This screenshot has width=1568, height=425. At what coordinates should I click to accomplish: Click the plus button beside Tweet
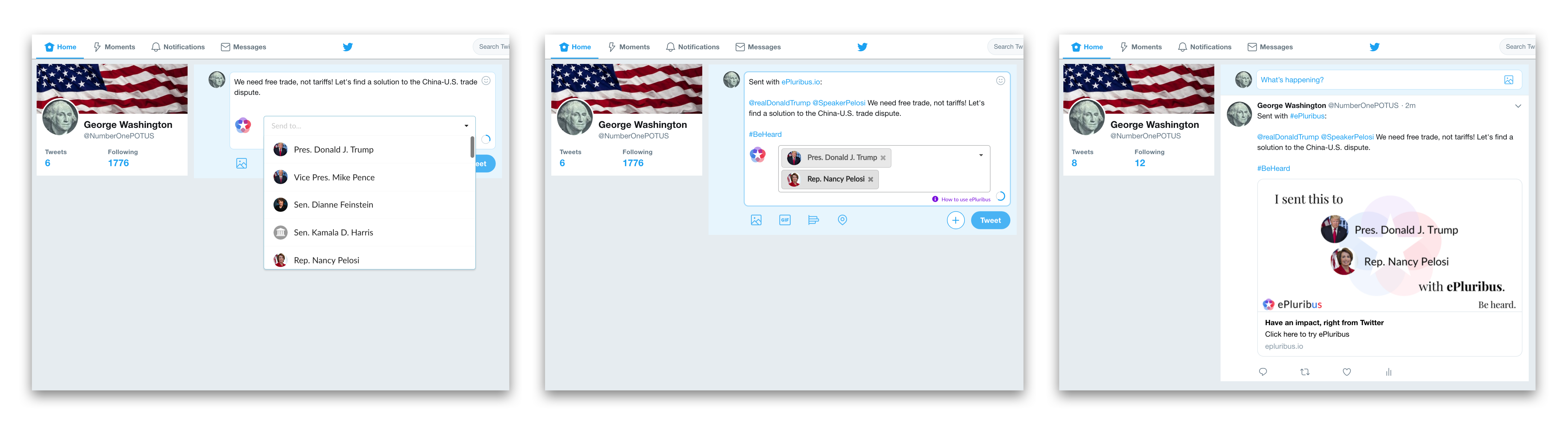click(956, 220)
